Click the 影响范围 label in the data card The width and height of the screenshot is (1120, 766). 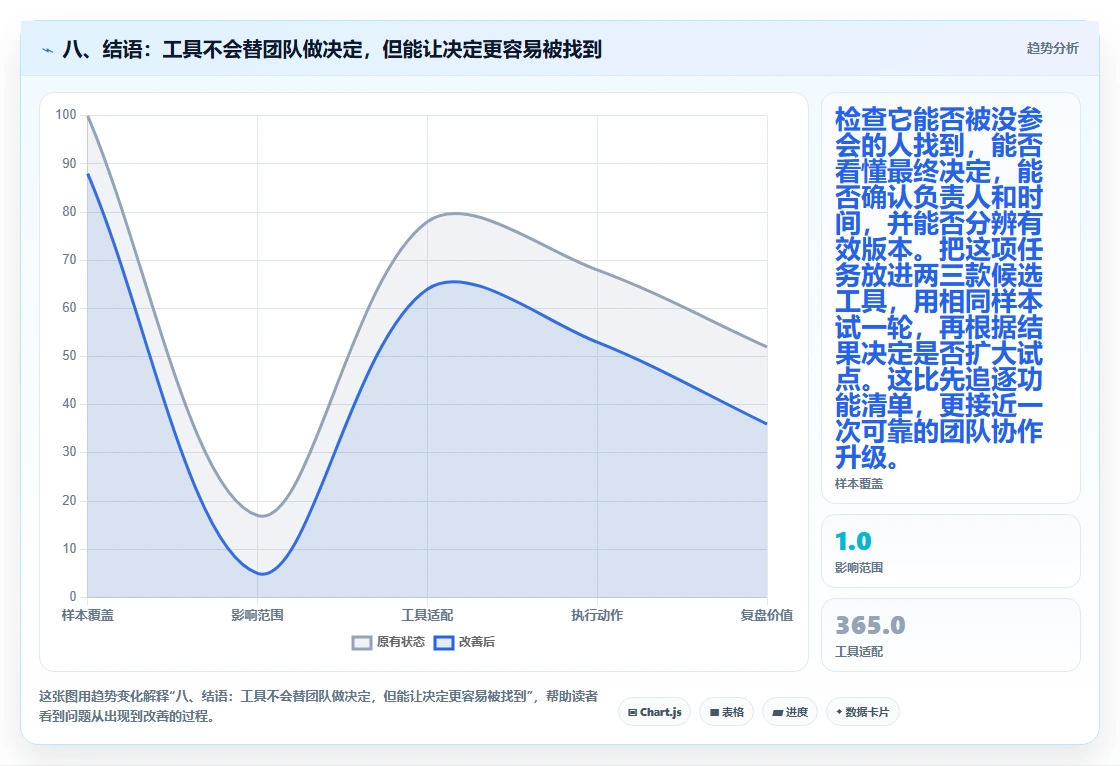click(859, 567)
